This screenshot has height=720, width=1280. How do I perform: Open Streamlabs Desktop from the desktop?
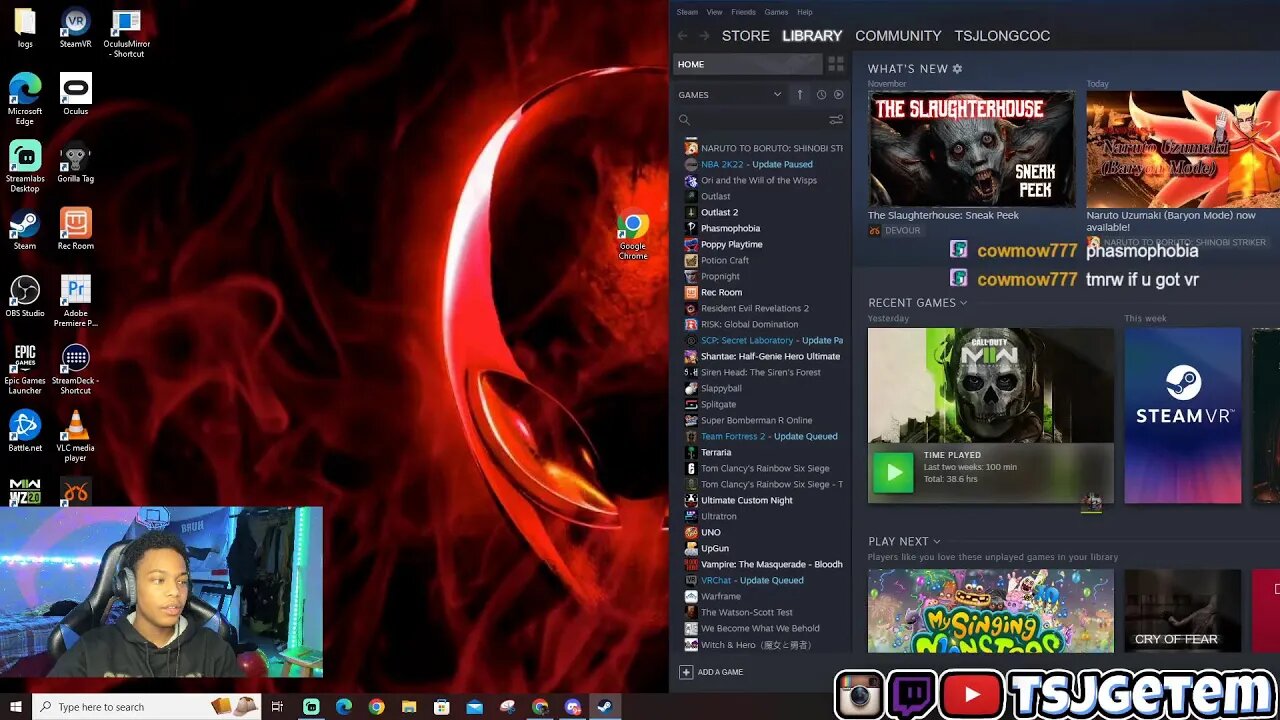(x=25, y=166)
